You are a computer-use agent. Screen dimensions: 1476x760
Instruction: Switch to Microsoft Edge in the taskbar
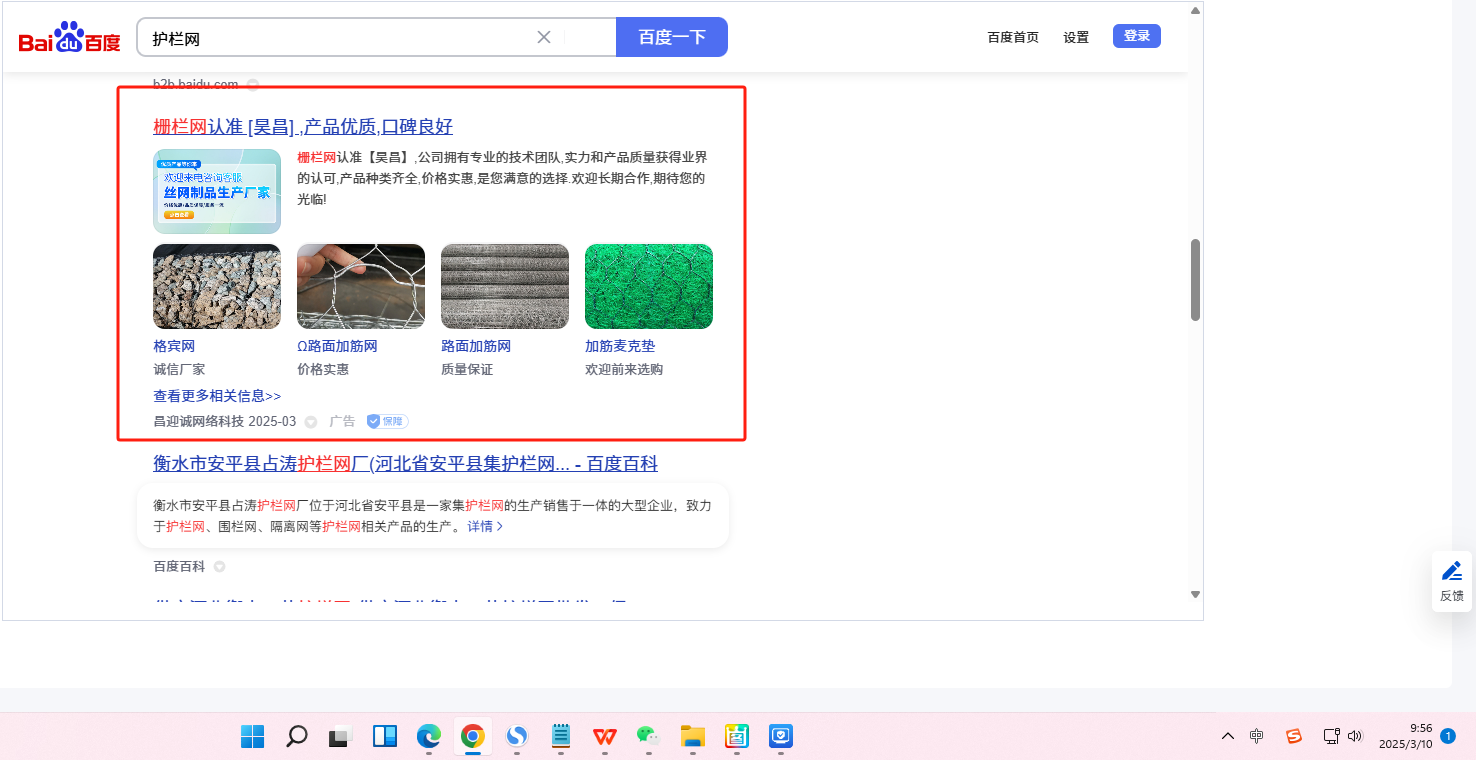point(429,737)
